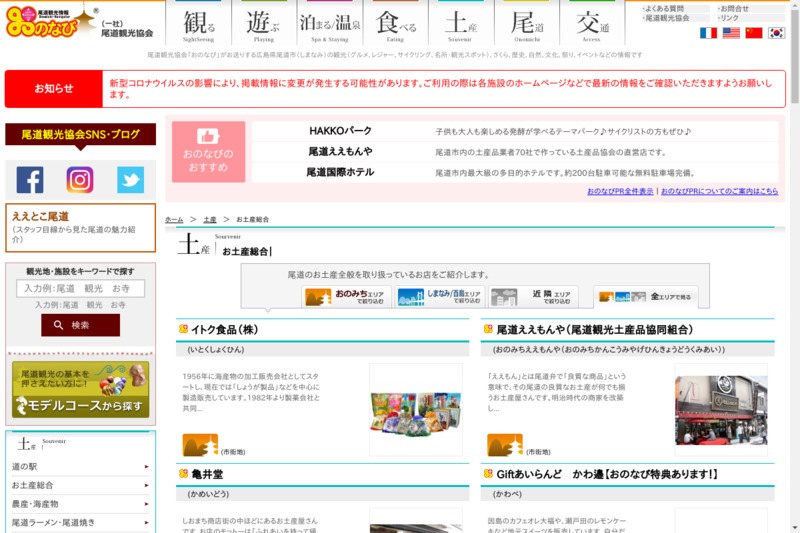Open the Instagram icon link
Image resolution: width=800 pixels, height=533 pixels.
(x=80, y=180)
